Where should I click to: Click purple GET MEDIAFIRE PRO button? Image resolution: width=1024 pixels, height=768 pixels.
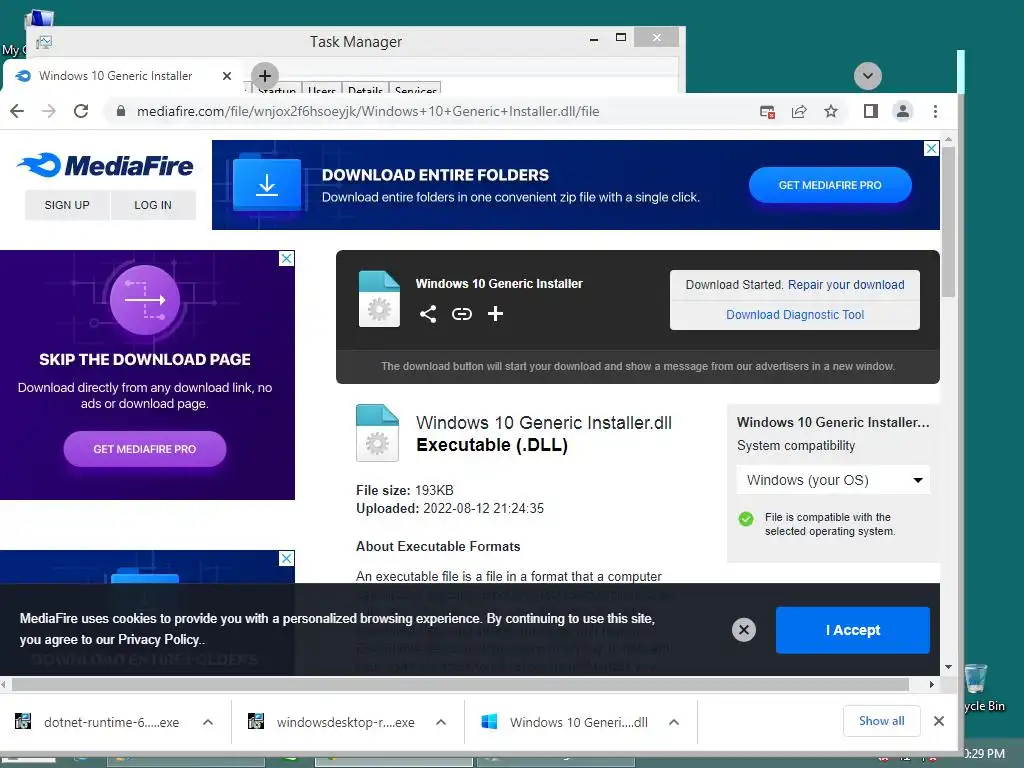[x=145, y=449]
